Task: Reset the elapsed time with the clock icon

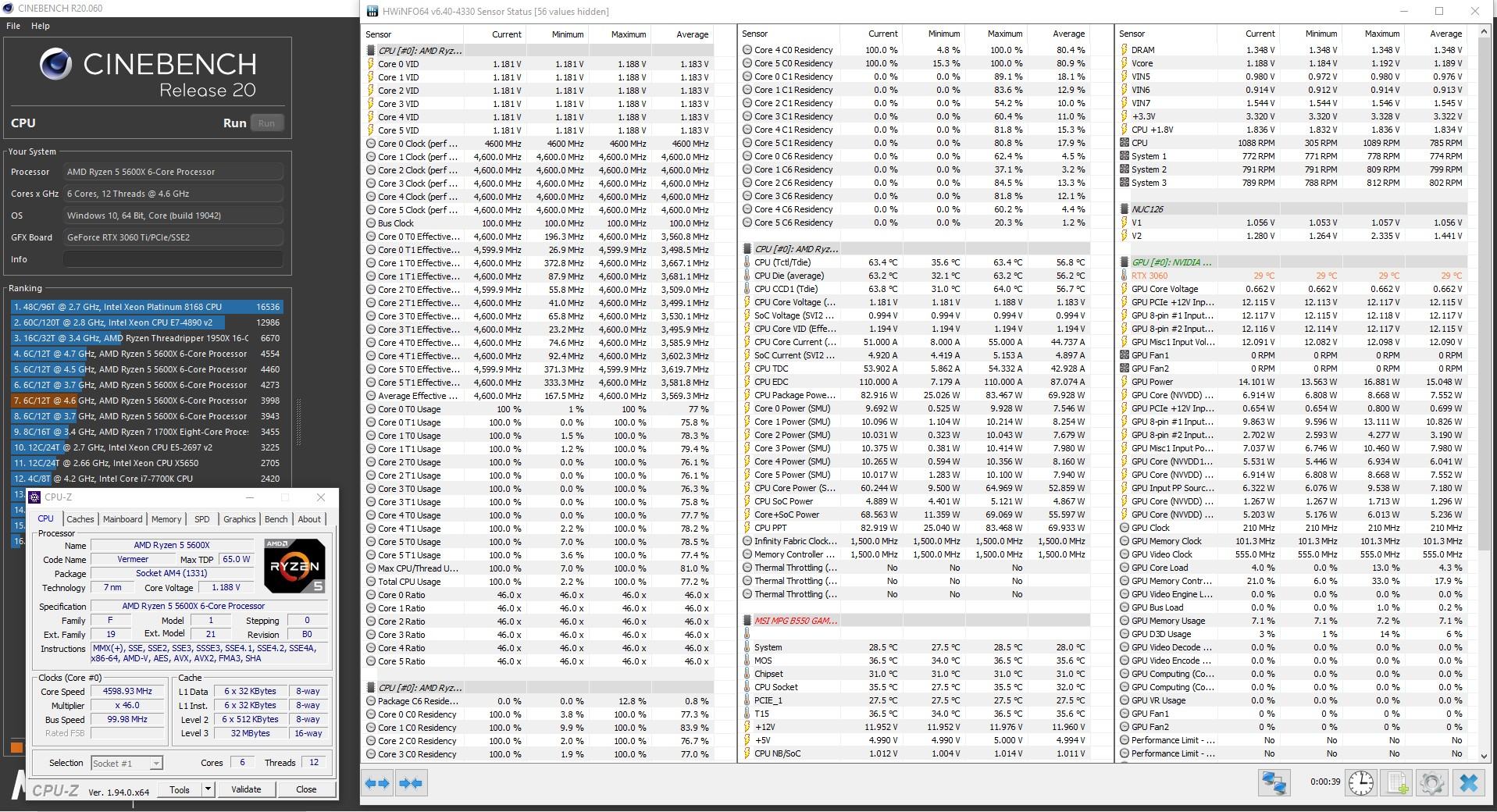Action: tap(1361, 783)
